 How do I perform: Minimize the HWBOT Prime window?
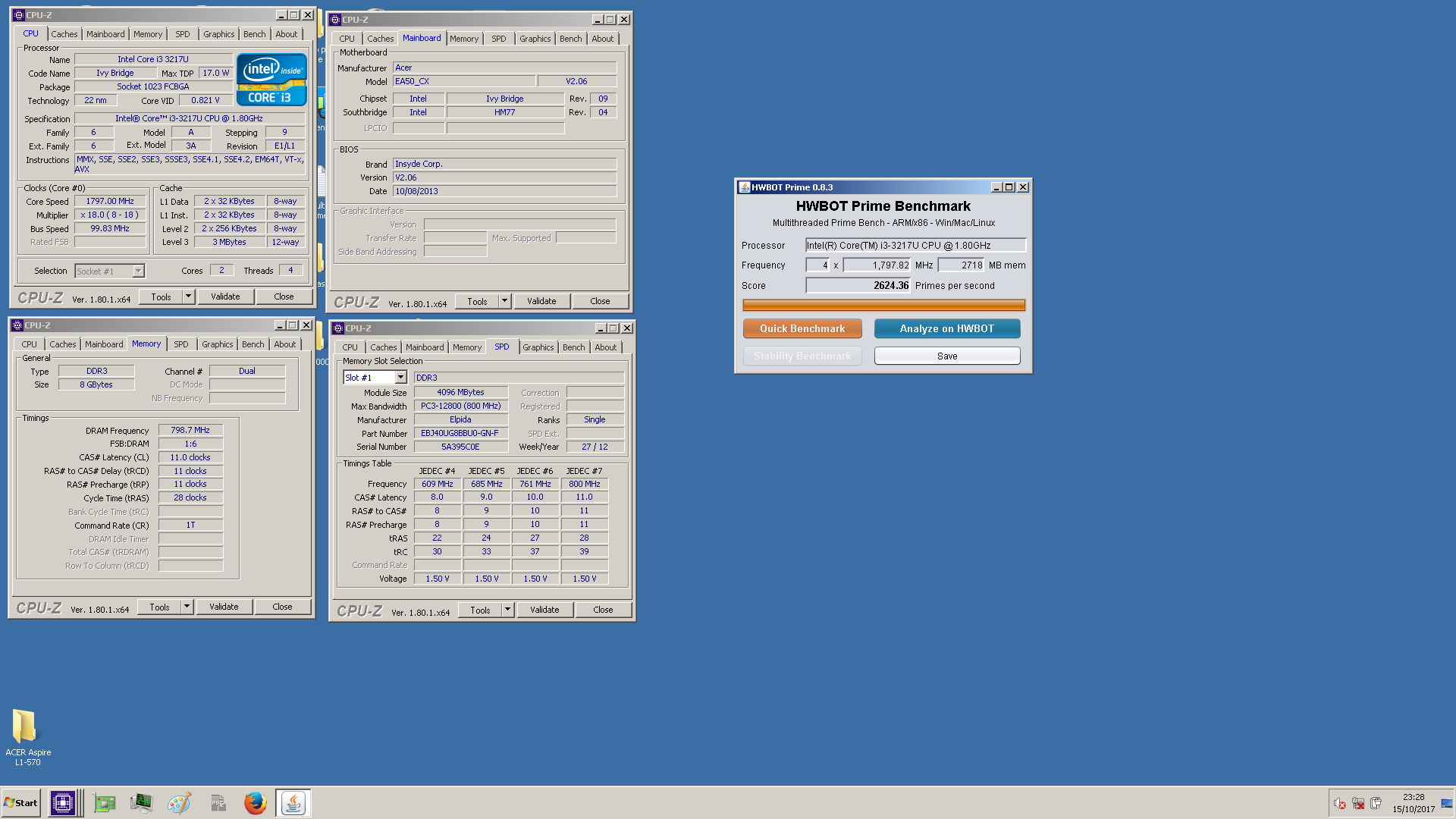pyautogui.click(x=996, y=187)
